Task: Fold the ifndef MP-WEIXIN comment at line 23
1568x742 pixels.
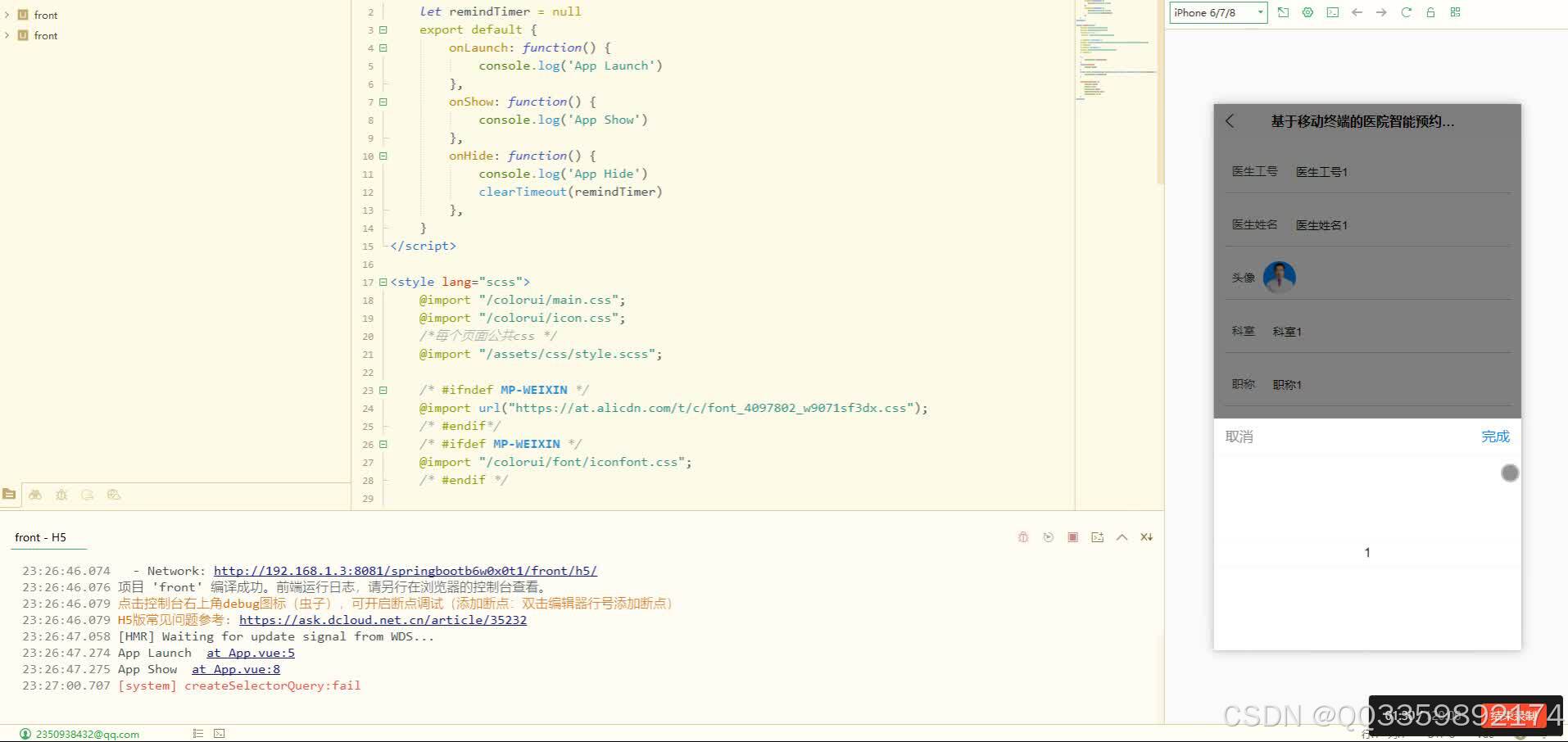Action: coord(383,391)
